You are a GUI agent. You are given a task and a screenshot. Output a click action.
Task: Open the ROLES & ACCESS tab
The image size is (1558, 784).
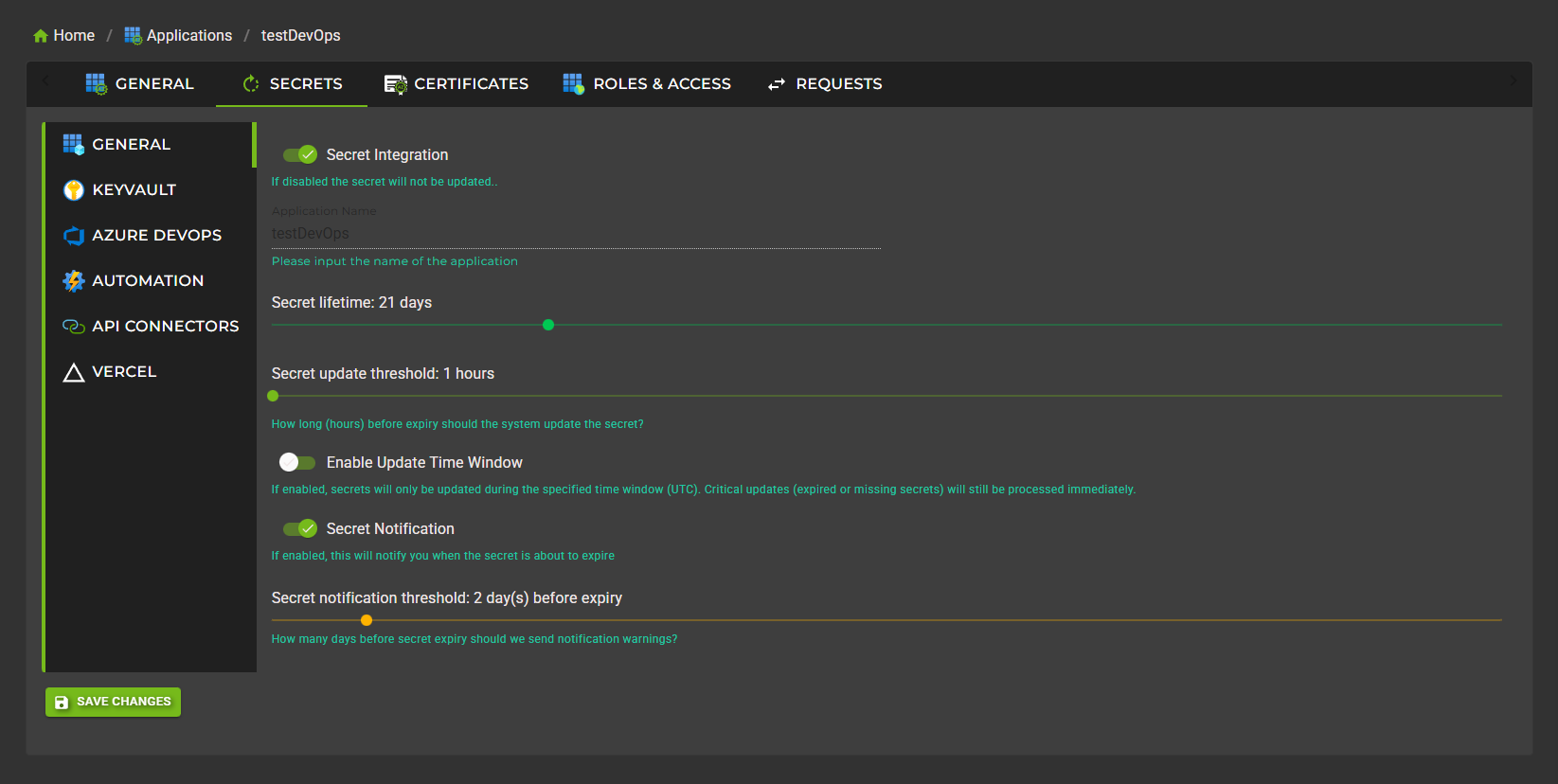click(x=647, y=83)
